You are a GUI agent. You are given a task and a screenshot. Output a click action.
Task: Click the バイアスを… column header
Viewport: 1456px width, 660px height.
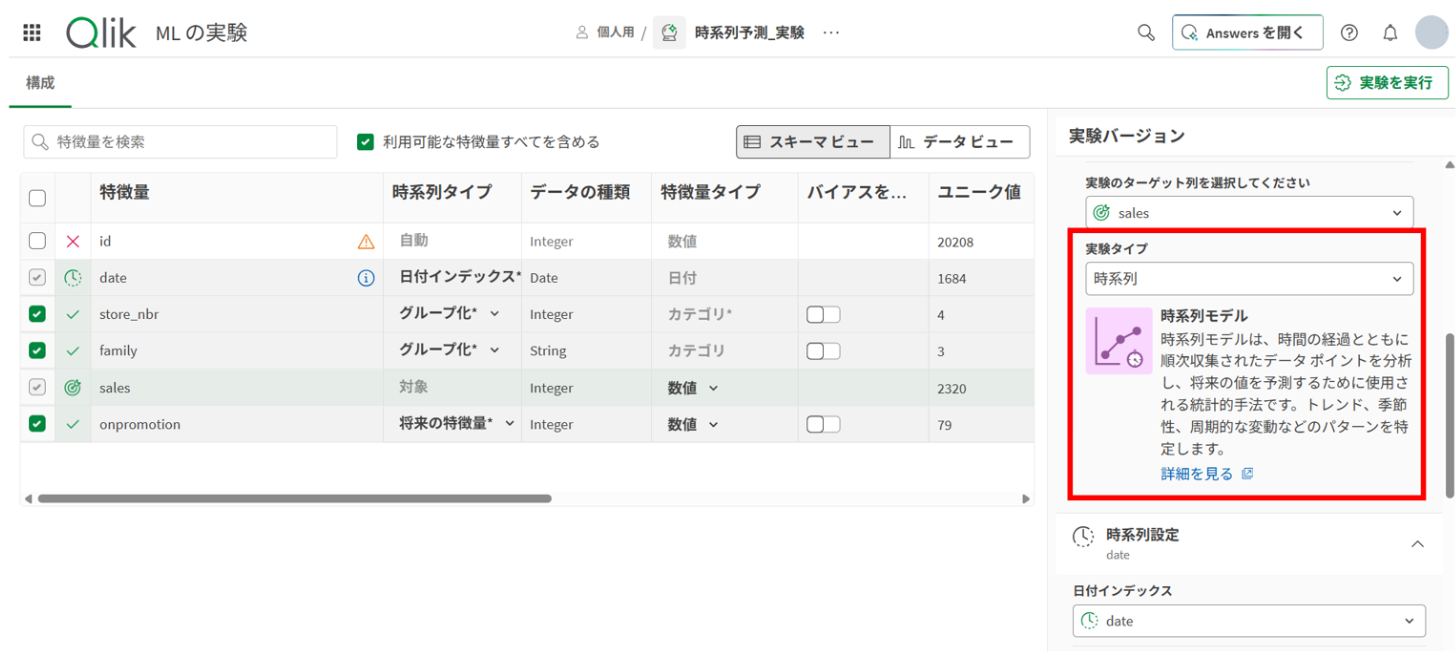(857, 192)
